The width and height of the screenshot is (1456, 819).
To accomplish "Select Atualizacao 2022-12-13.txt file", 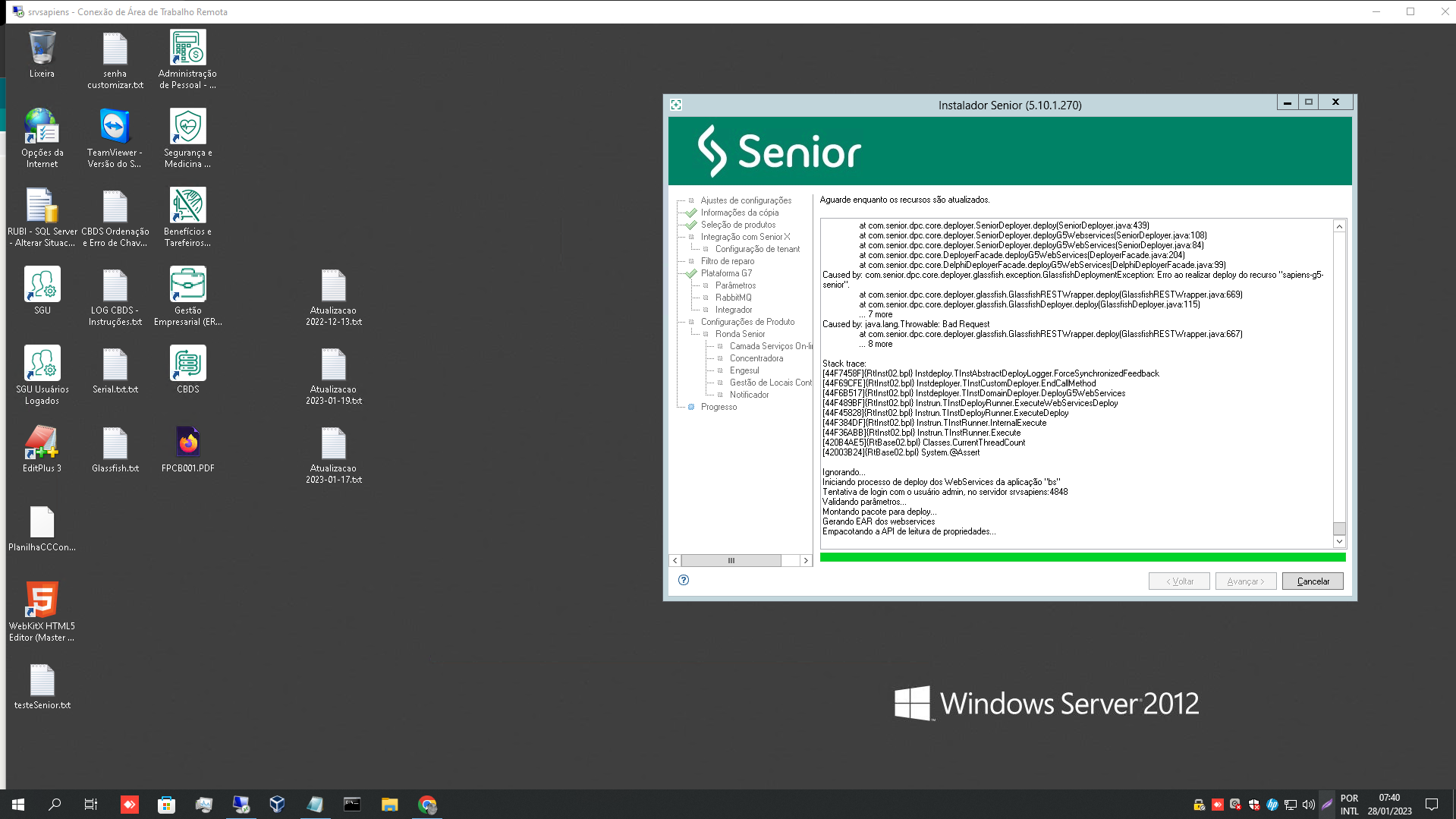I will [x=333, y=297].
